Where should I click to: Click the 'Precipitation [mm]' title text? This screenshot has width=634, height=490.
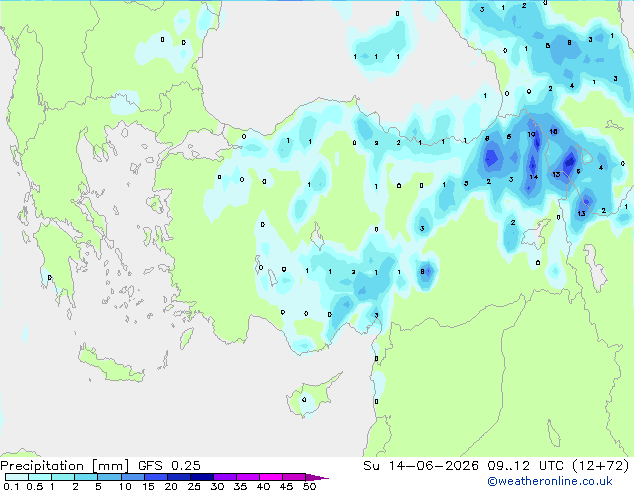65,466
